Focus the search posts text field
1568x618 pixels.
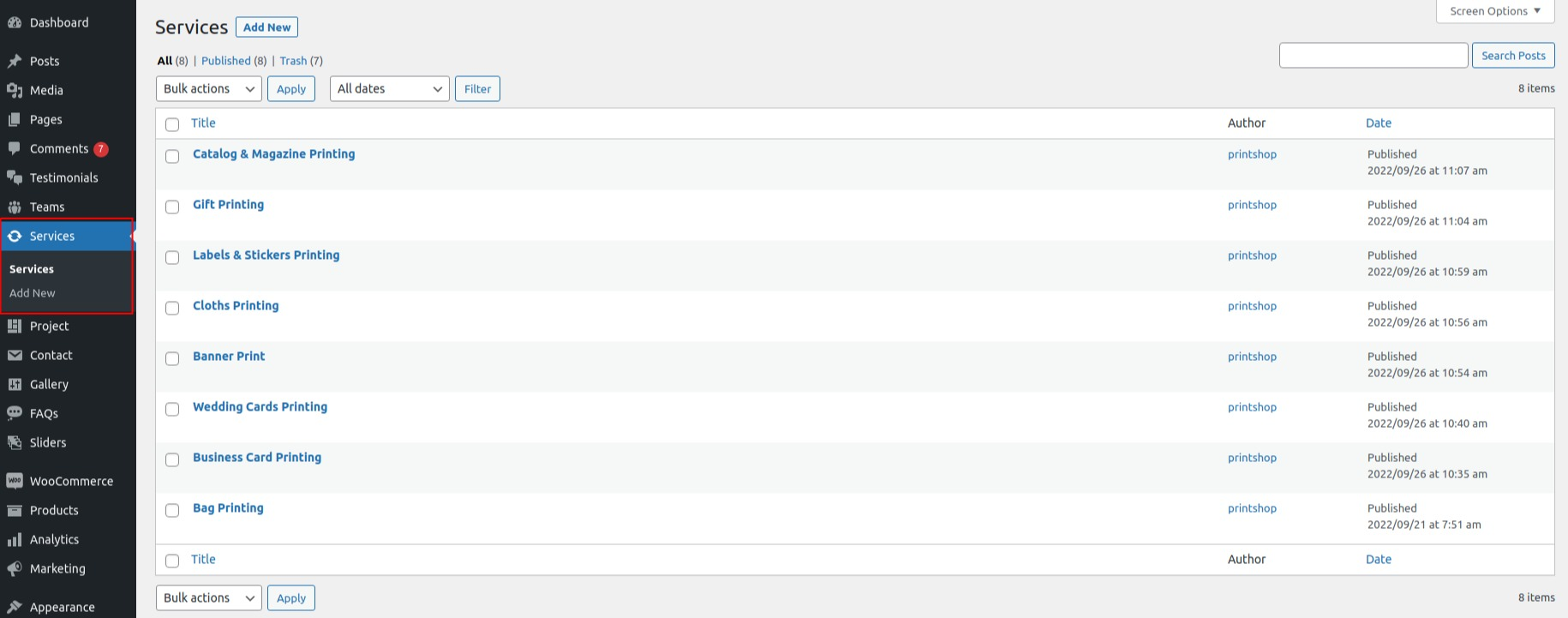[1373, 56]
